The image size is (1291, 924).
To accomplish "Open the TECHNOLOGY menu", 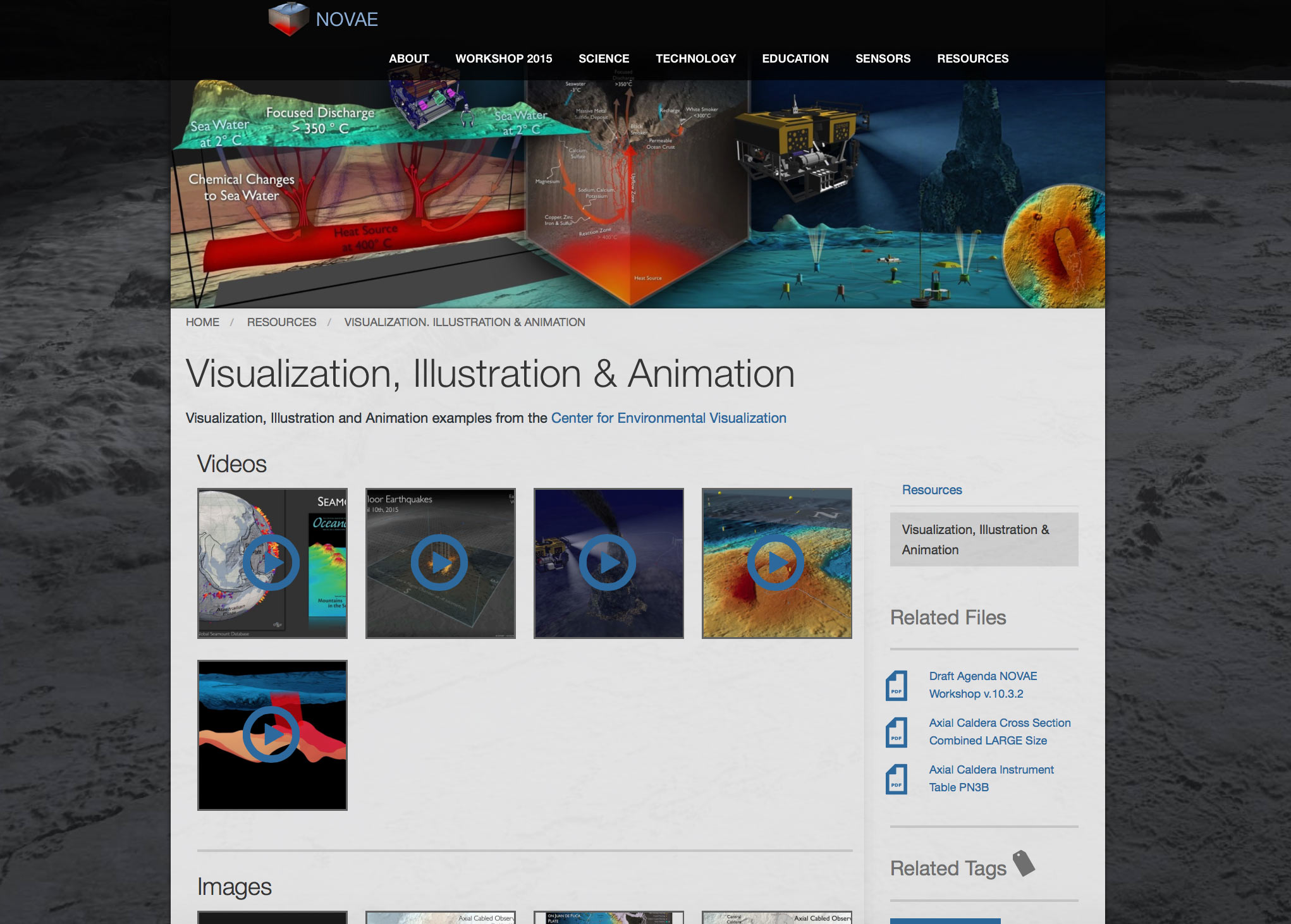I will 695,59.
